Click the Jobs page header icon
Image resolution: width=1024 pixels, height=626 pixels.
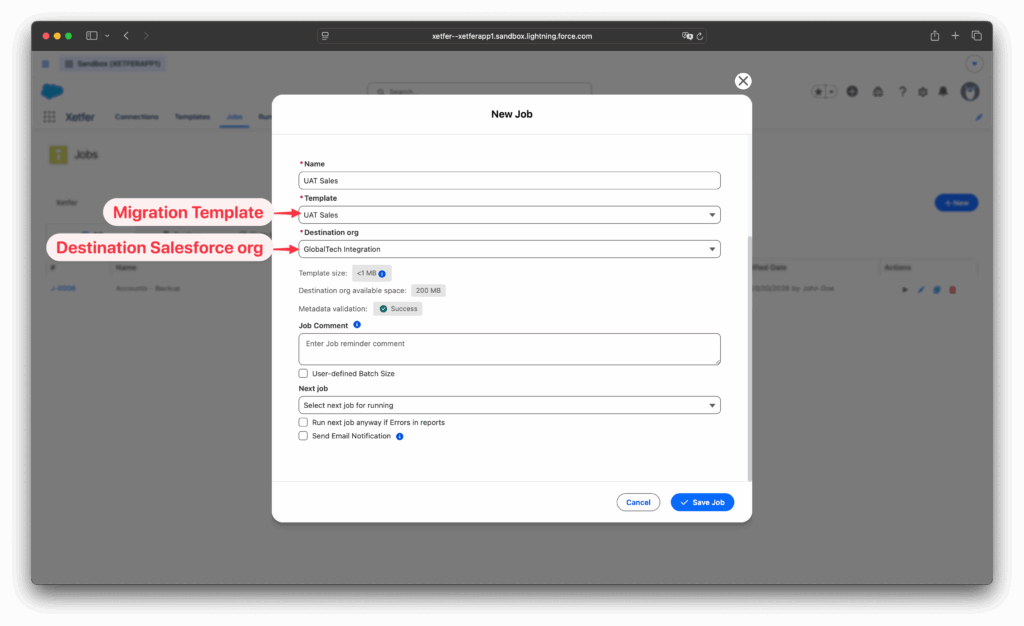tap(58, 155)
